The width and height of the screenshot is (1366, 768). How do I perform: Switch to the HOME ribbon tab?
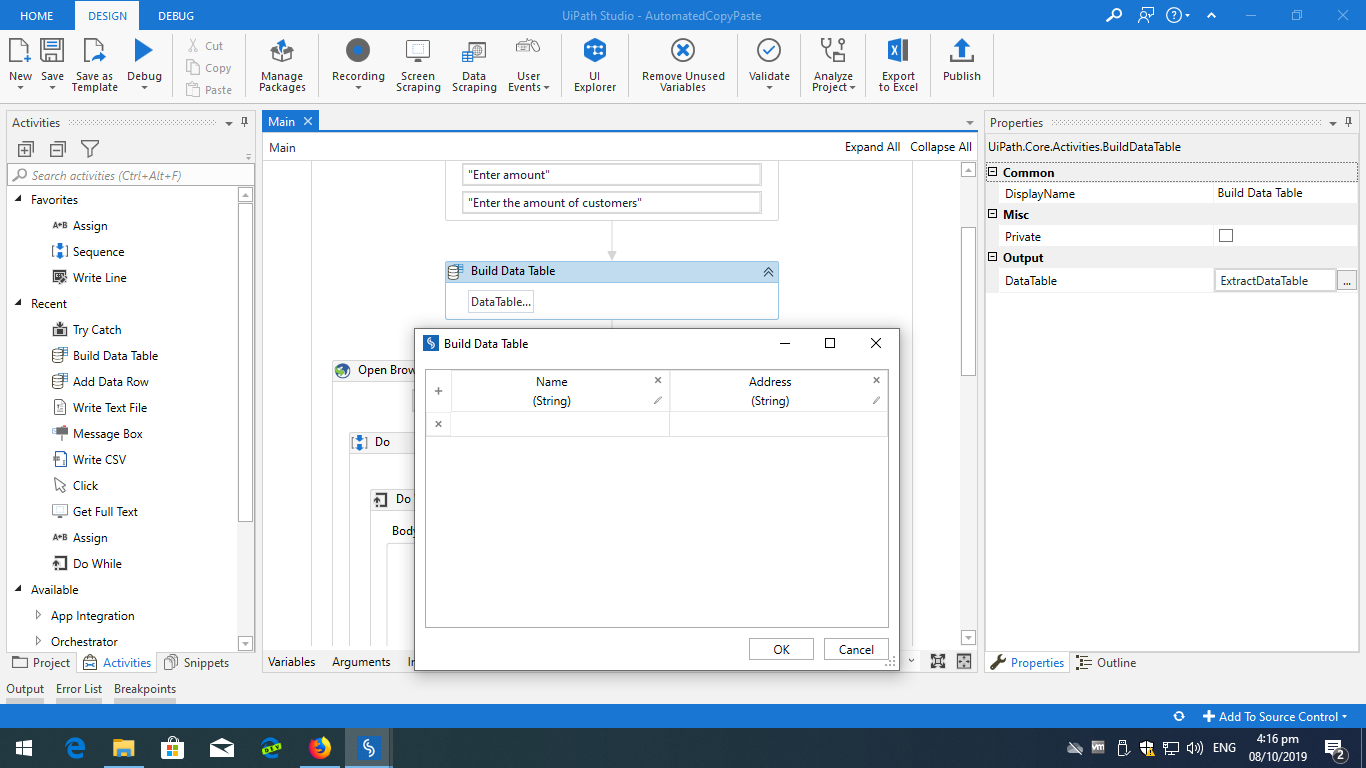click(x=37, y=16)
